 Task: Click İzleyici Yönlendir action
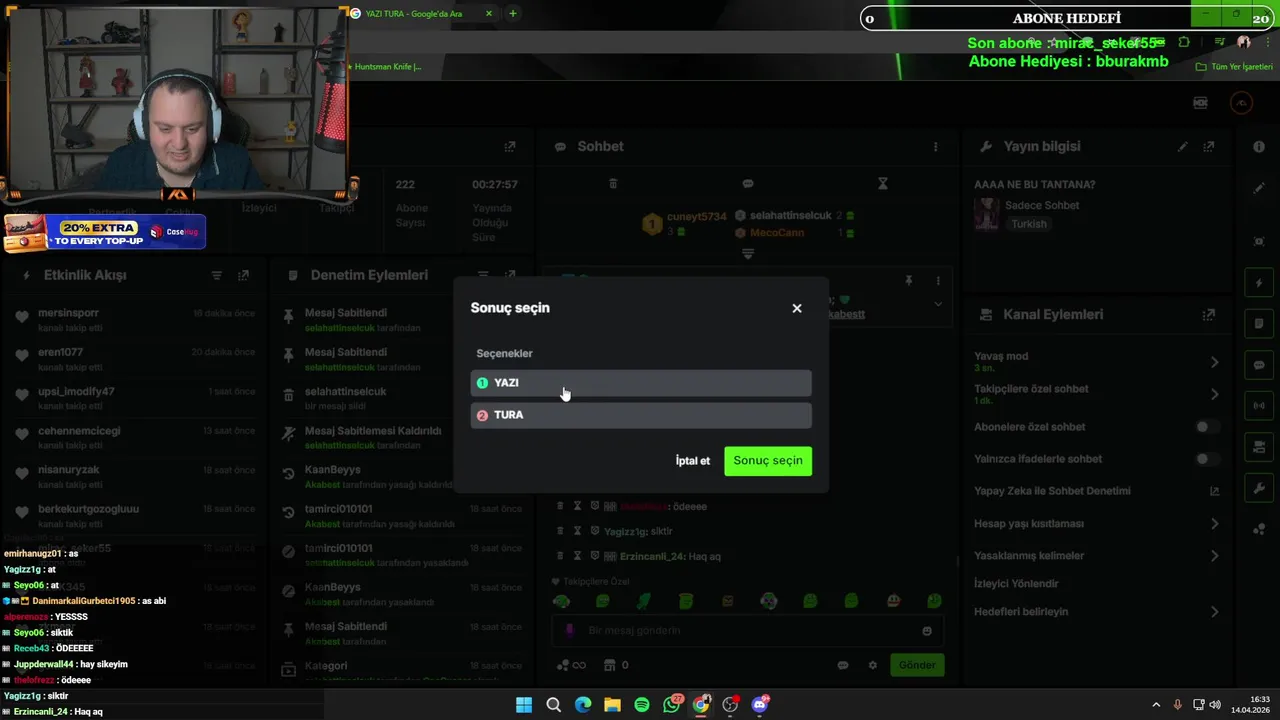[x=1016, y=584]
